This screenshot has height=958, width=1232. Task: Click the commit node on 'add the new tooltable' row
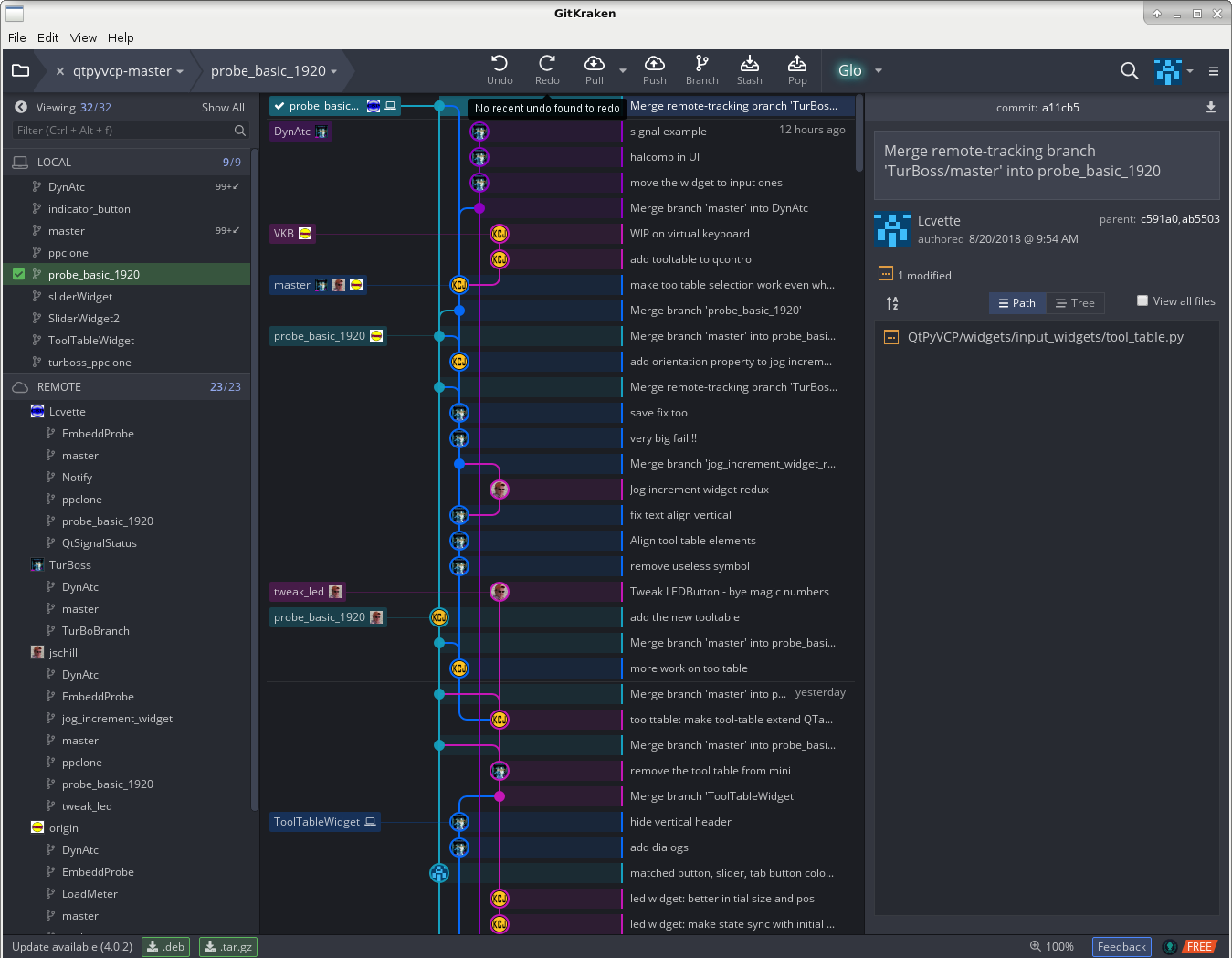[x=439, y=617]
